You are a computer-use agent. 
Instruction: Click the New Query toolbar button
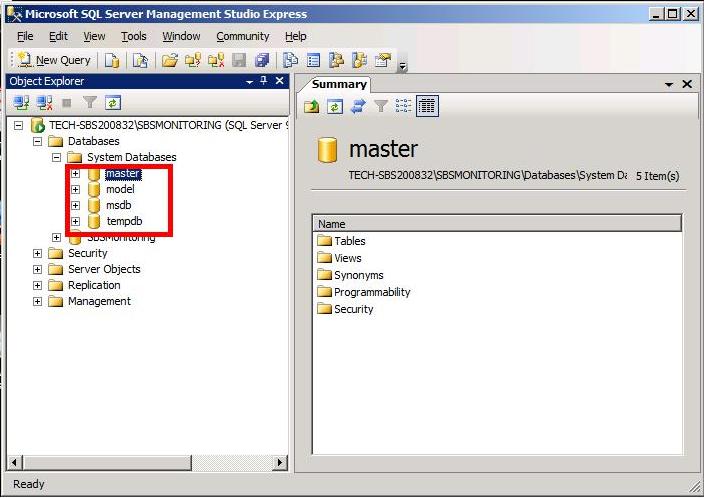click(53, 60)
